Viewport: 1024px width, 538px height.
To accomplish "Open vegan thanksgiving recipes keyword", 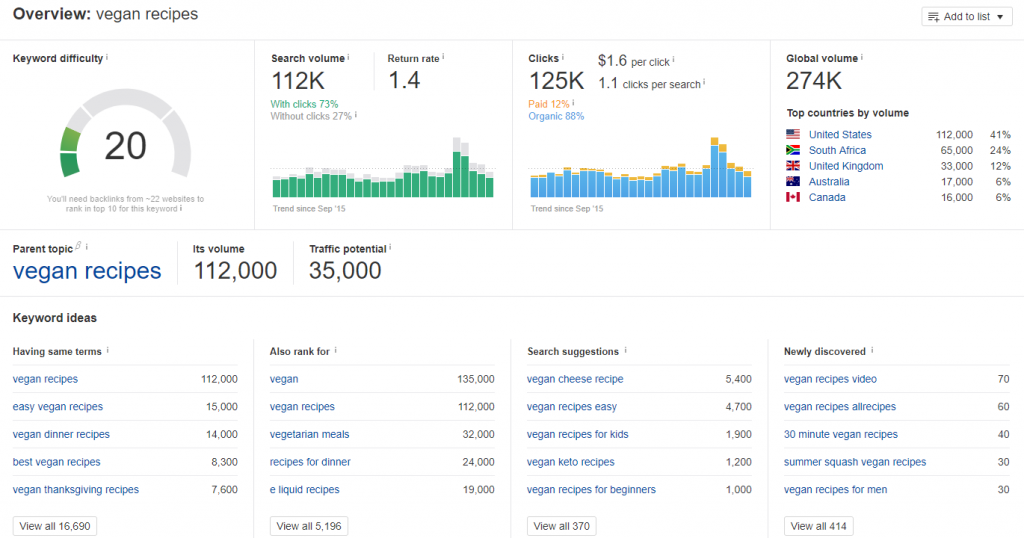I will pyautogui.click(x=76, y=489).
